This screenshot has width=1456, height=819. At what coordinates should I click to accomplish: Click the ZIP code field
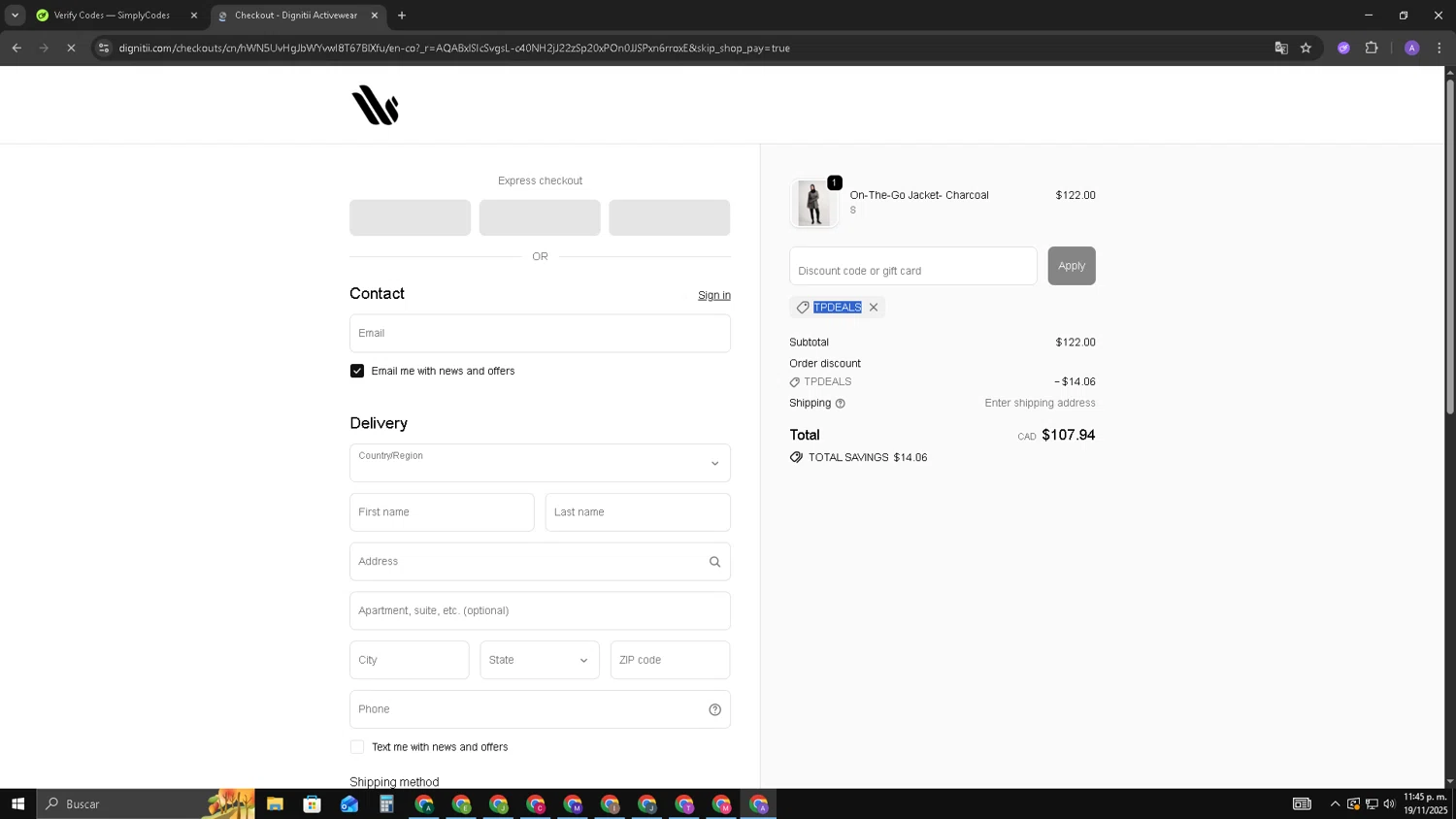coord(670,660)
